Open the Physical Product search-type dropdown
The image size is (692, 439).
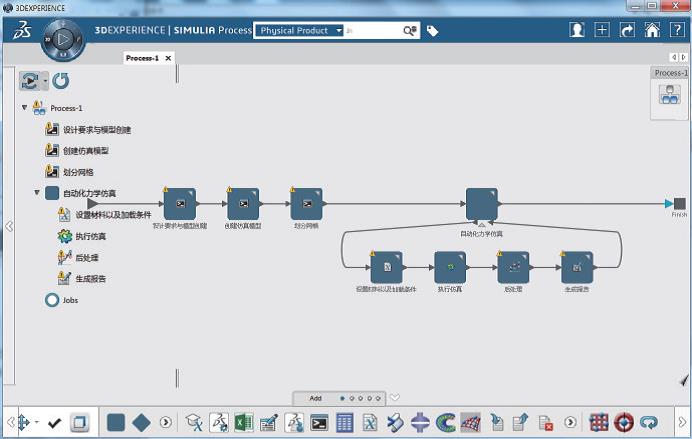tap(299, 30)
